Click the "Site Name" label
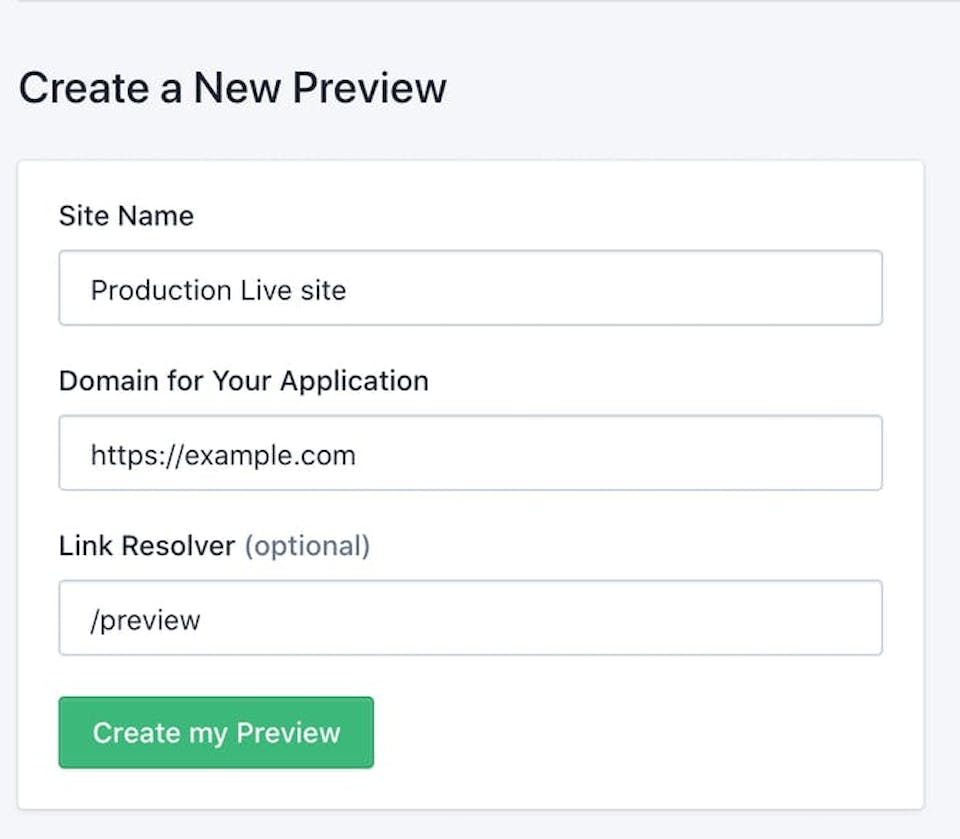Viewport: 960px width, 839px height. [126, 216]
